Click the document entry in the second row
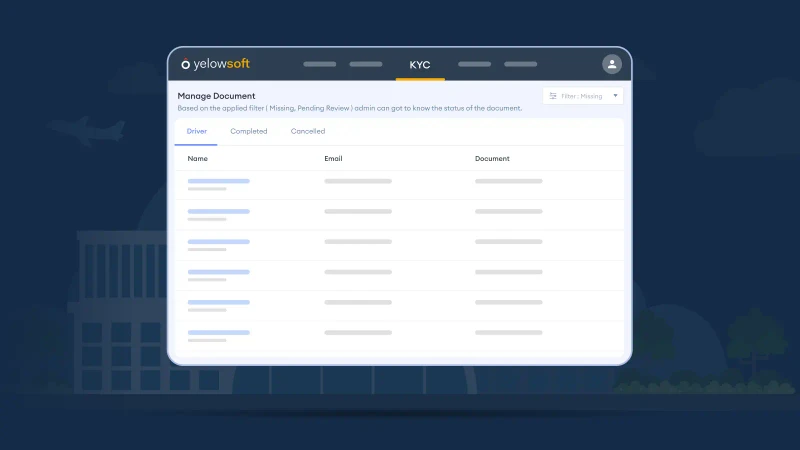 point(508,211)
